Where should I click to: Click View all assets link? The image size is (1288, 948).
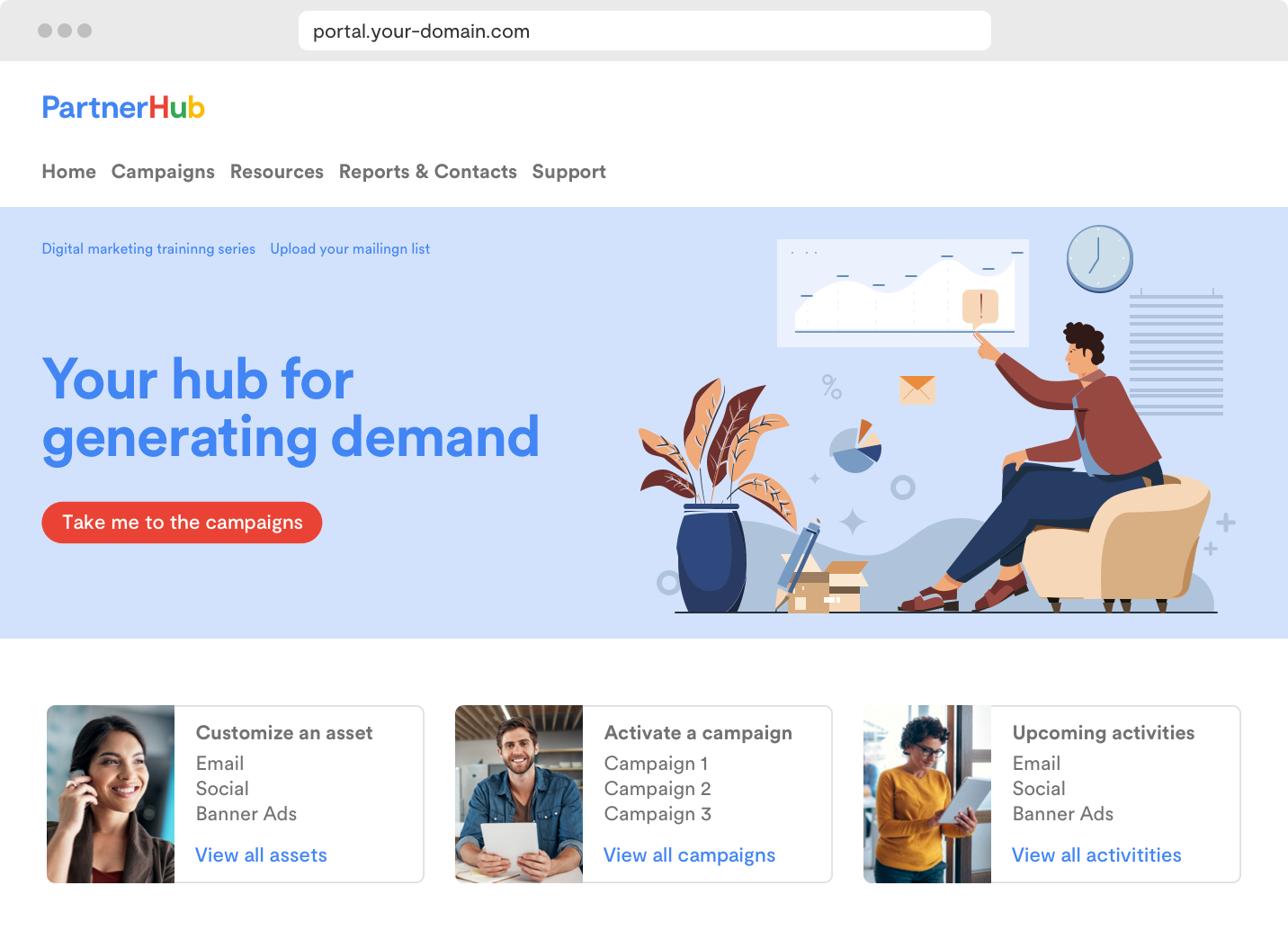pyautogui.click(x=262, y=855)
